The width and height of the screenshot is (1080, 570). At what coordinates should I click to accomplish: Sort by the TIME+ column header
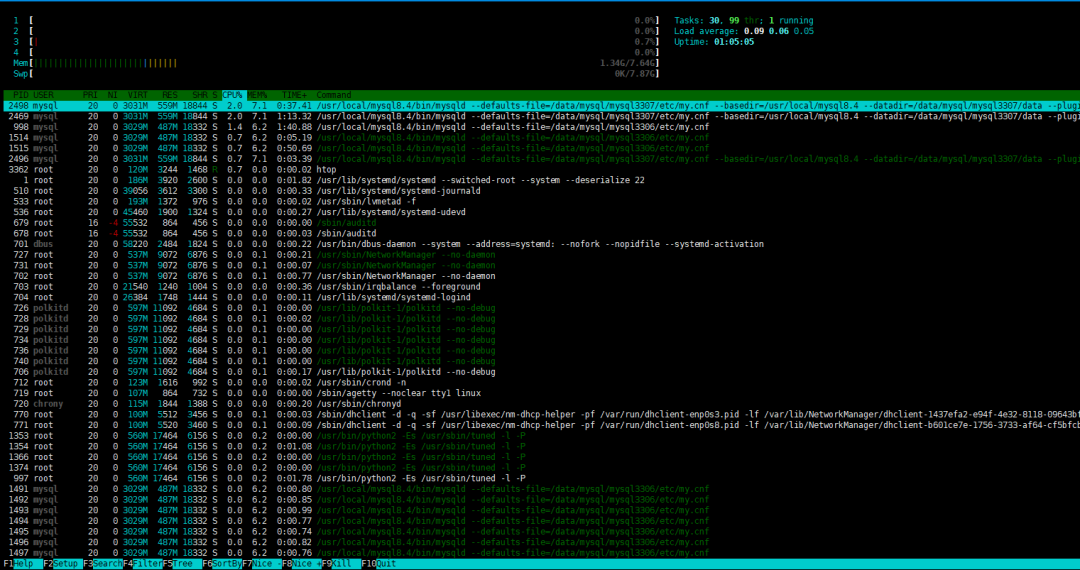click(294, 95)
